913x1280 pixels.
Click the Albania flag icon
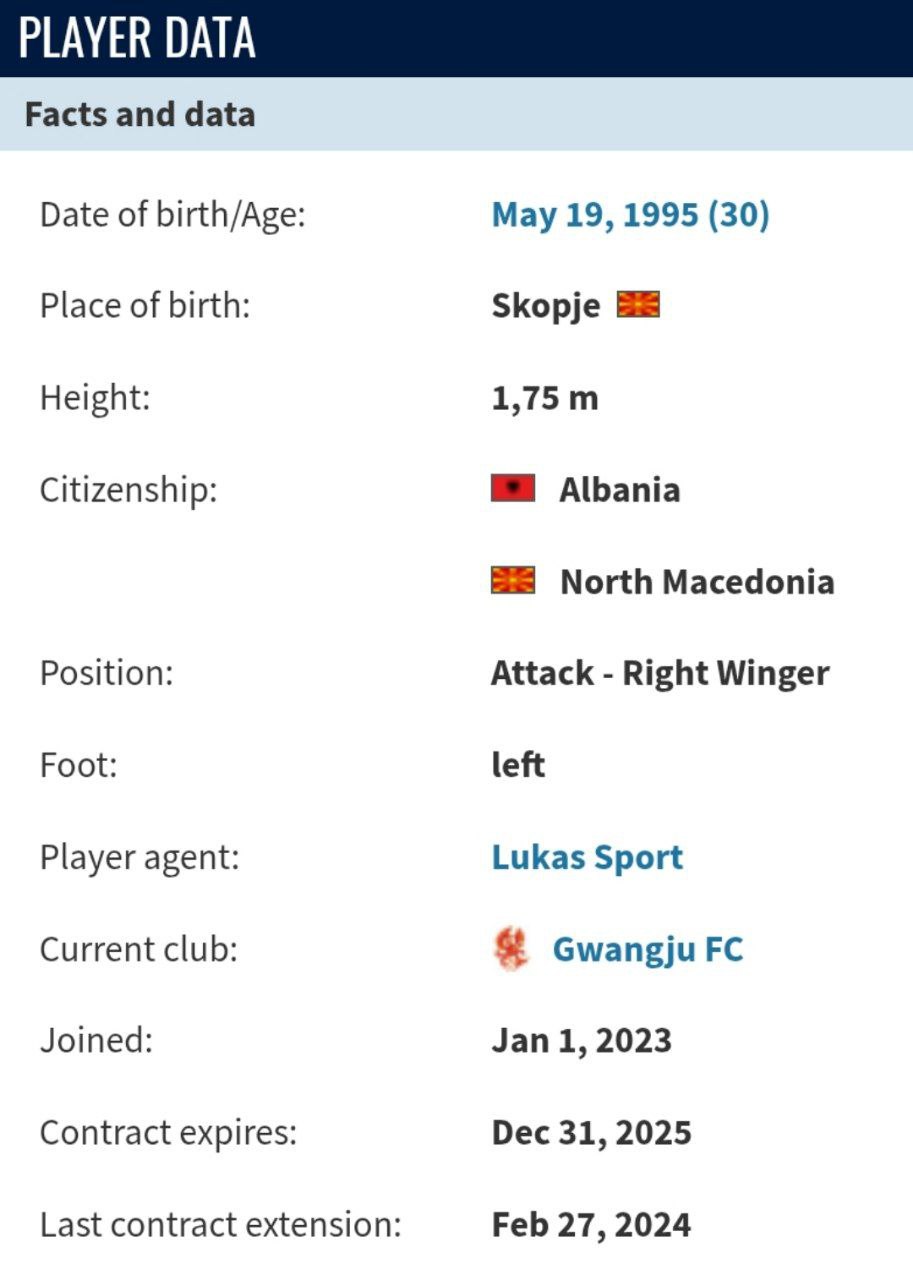coord(513,489)
